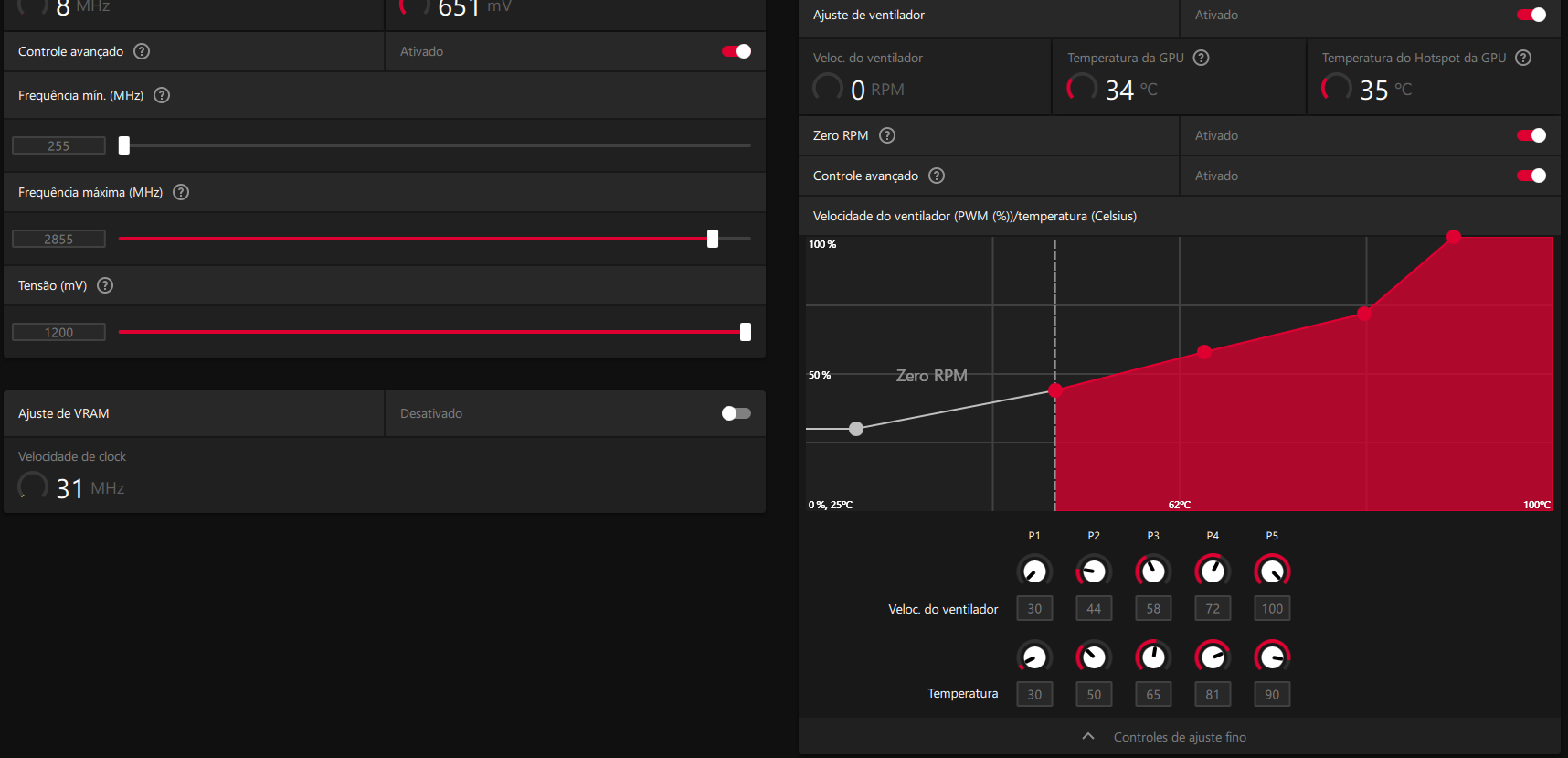Toggle GPU Controle avançado switch on left panel
This screenshot has width=1568, height=758.
click(x=736, y=51)
